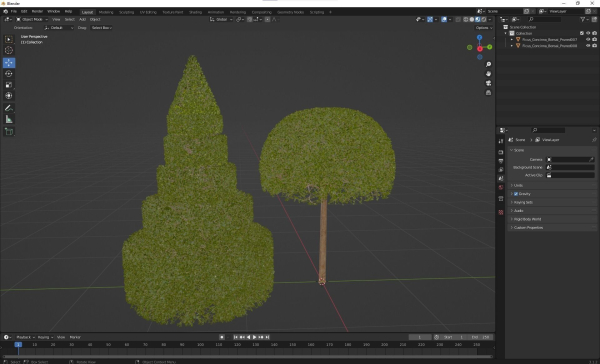Screen dimensions: 600x364
Task: Open the Output properties tab
Action: (x=501, y=161)
